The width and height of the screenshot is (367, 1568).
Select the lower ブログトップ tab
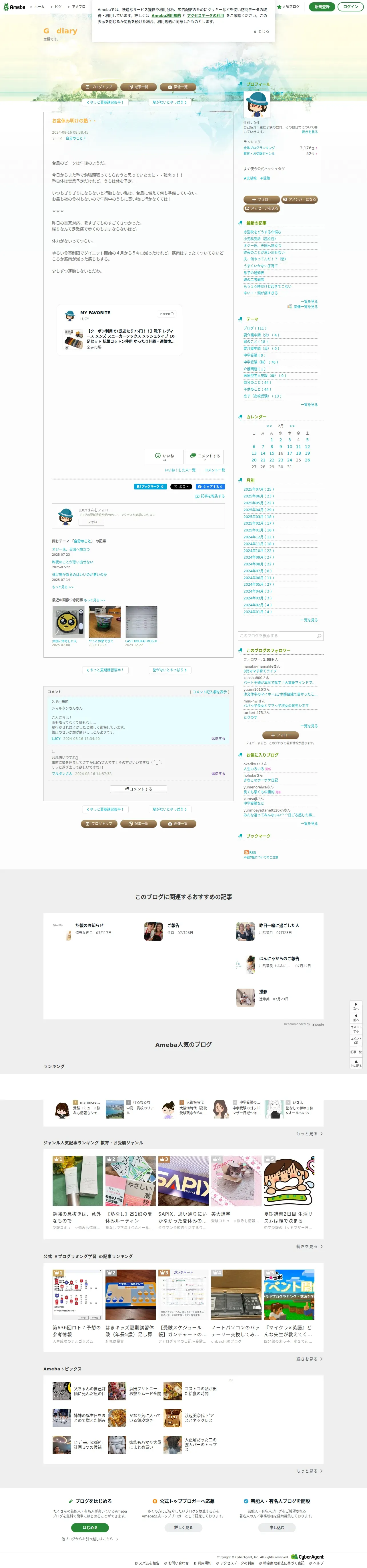pos(99,824)
